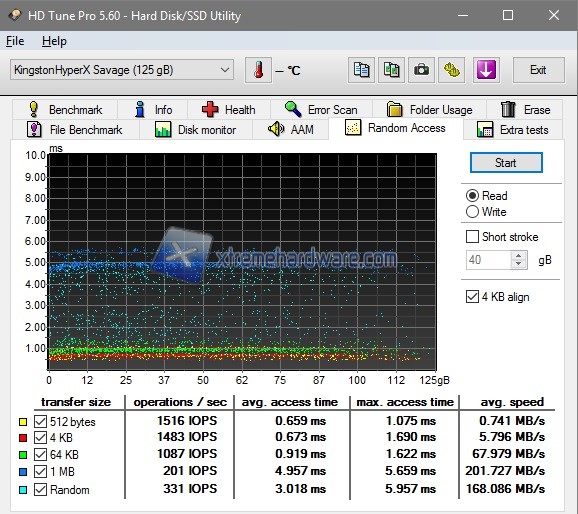The image size is (578, 514).
Task: Switch to the Info tab
Action: (153, 110)
